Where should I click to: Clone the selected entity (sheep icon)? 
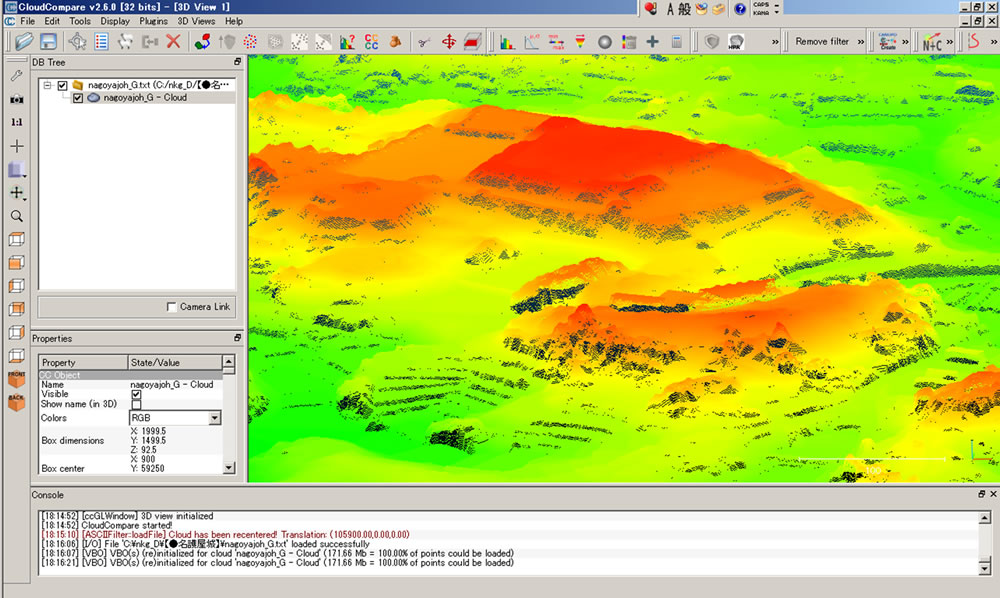coord(126,42)
